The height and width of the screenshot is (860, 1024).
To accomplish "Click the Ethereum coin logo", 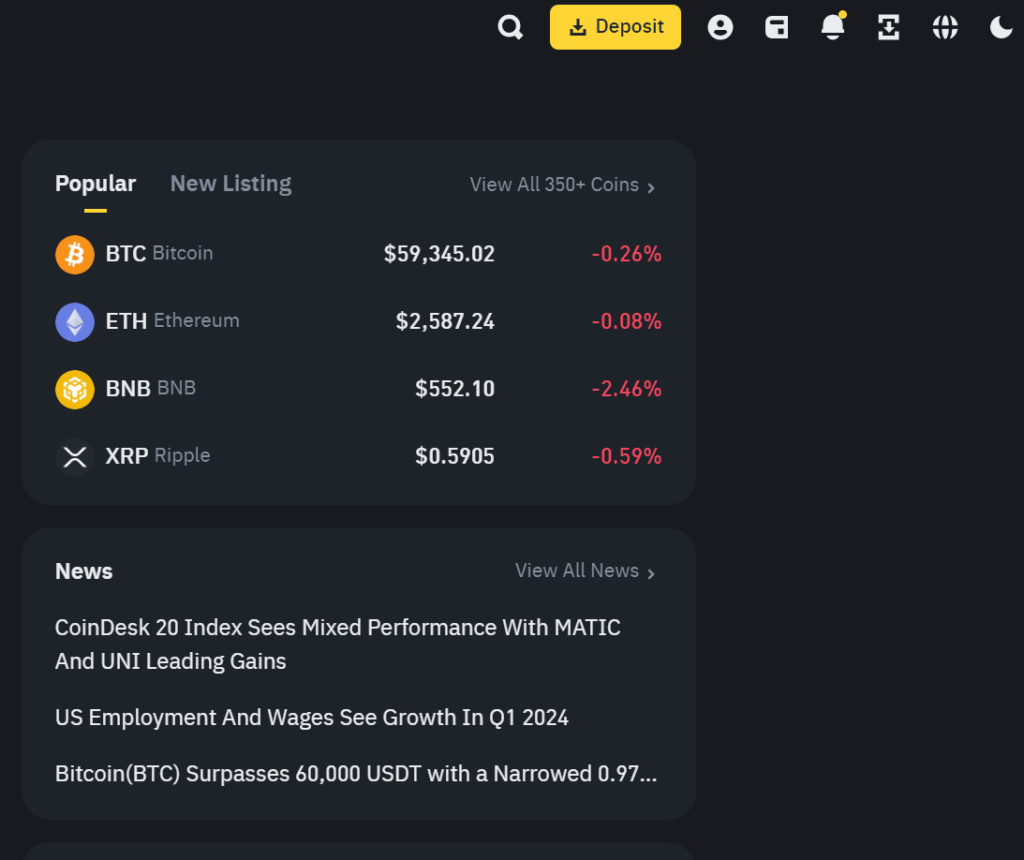I will (x=75, y=322).
